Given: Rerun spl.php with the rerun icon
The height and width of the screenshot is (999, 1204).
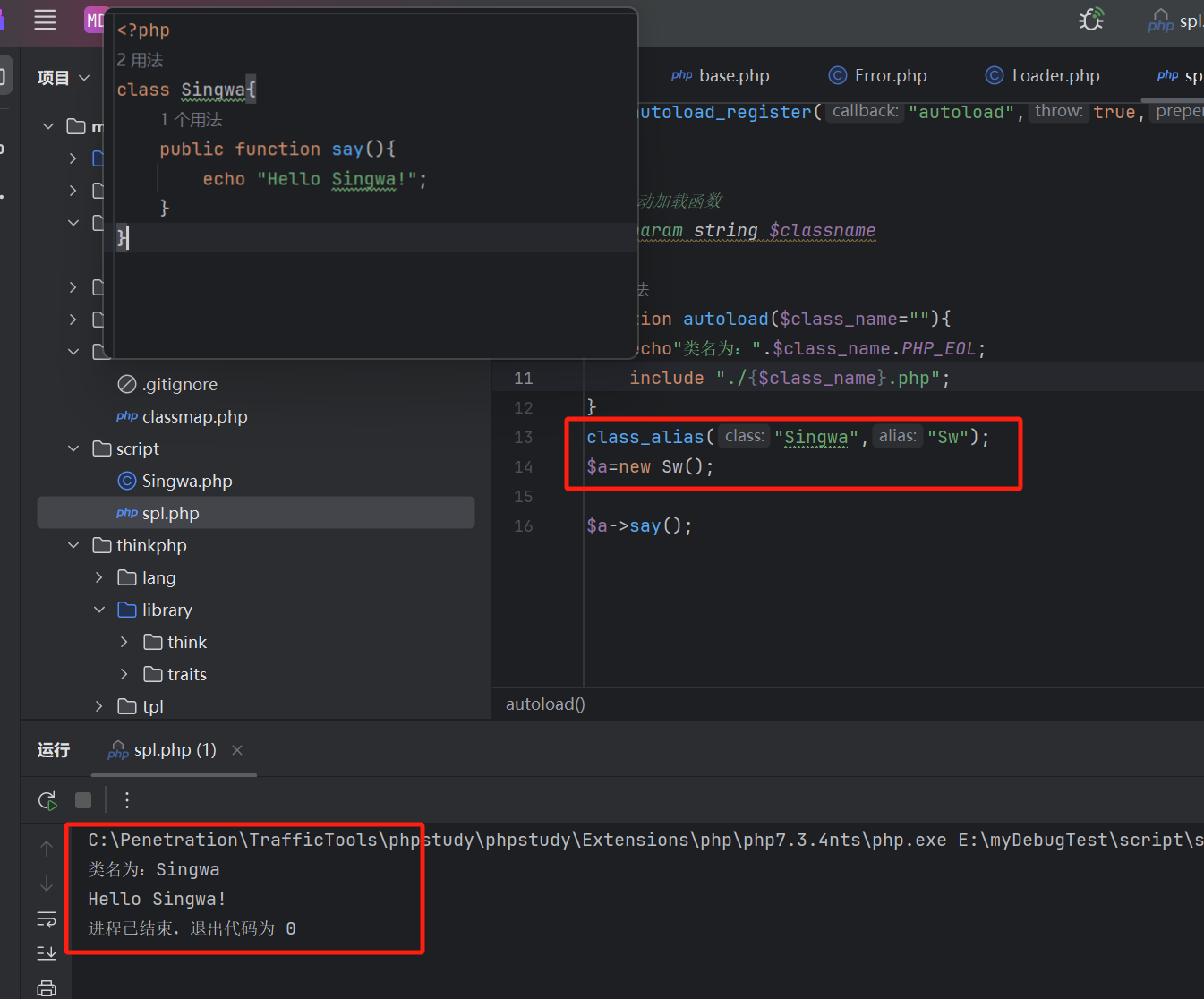Looking at the screenshot, I should point(47,800).
